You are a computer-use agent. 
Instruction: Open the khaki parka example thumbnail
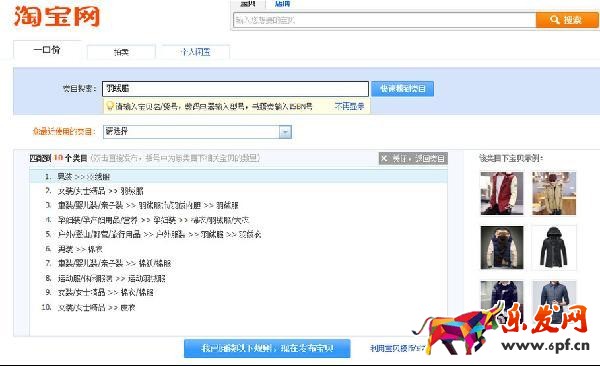pyautogui.click(x=554, y=193)
